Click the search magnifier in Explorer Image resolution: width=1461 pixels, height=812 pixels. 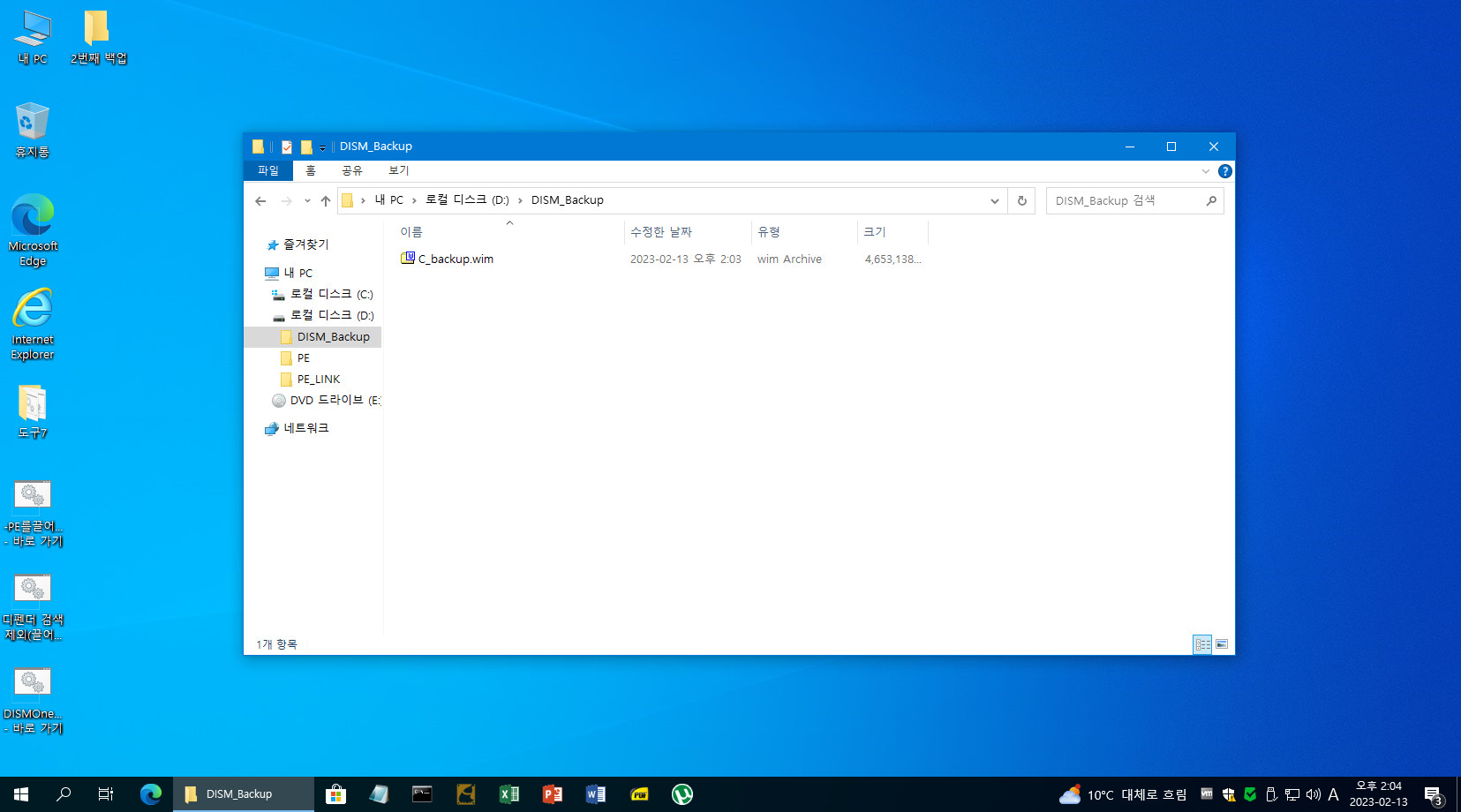click(x=1211, y=201)
